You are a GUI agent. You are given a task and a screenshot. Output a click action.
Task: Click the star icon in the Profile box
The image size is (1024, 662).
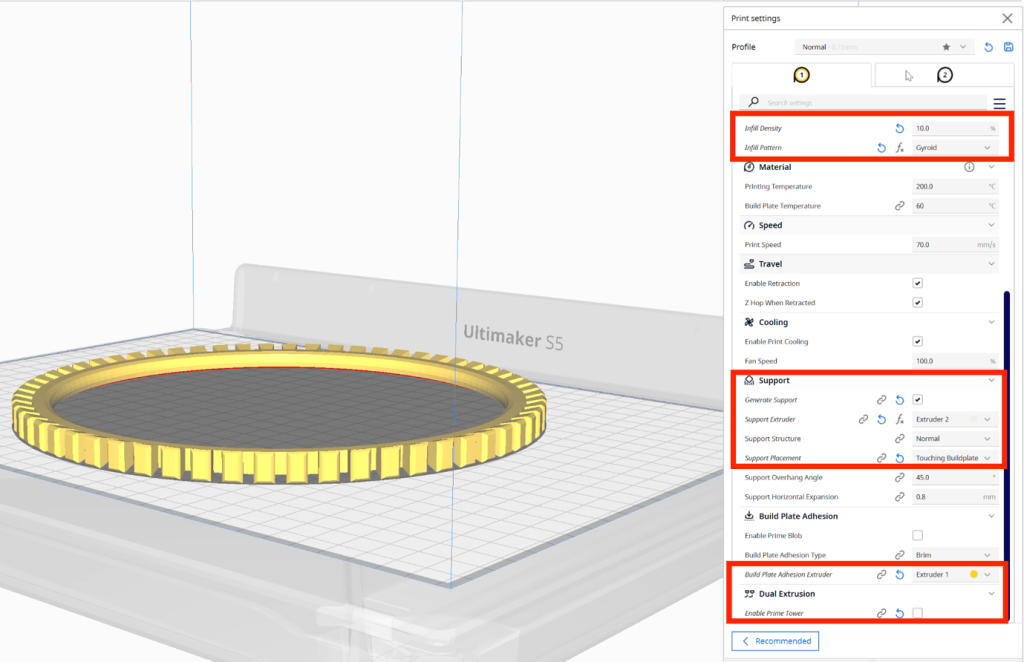pyautogui.click(x=946, y=47)
